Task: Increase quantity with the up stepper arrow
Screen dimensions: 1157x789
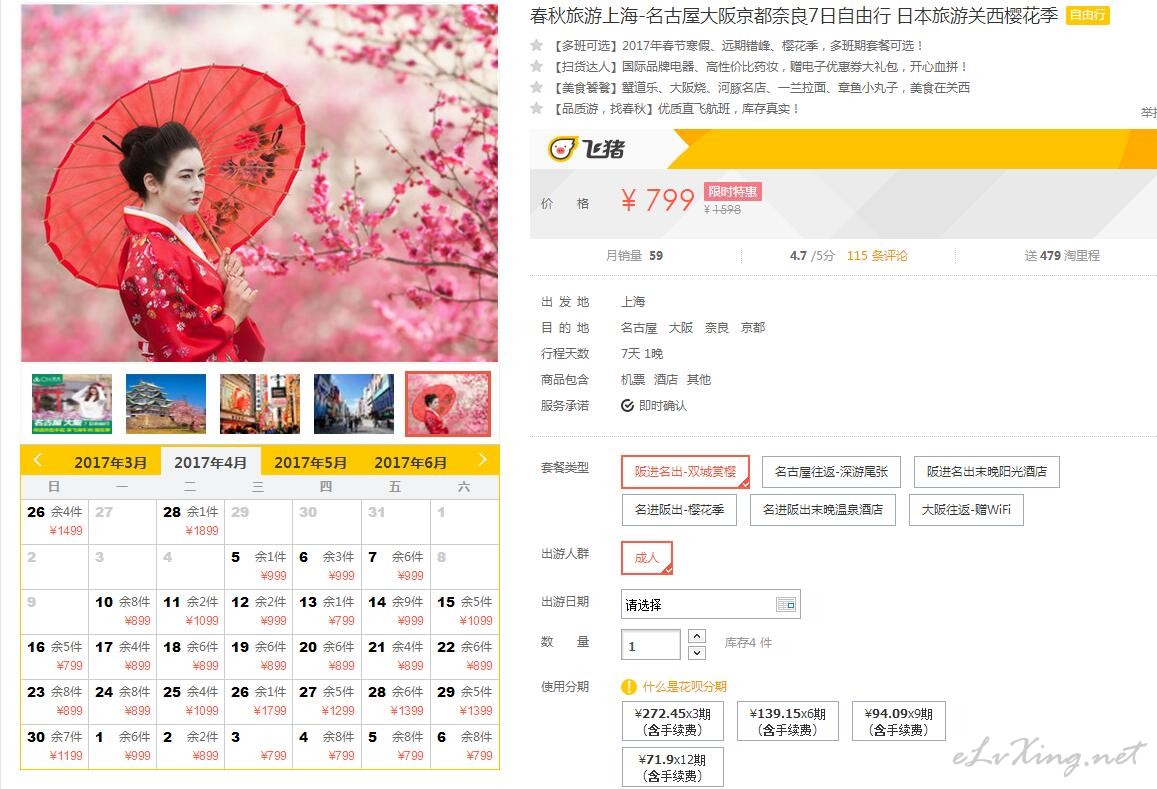Action: click(697, 636)
